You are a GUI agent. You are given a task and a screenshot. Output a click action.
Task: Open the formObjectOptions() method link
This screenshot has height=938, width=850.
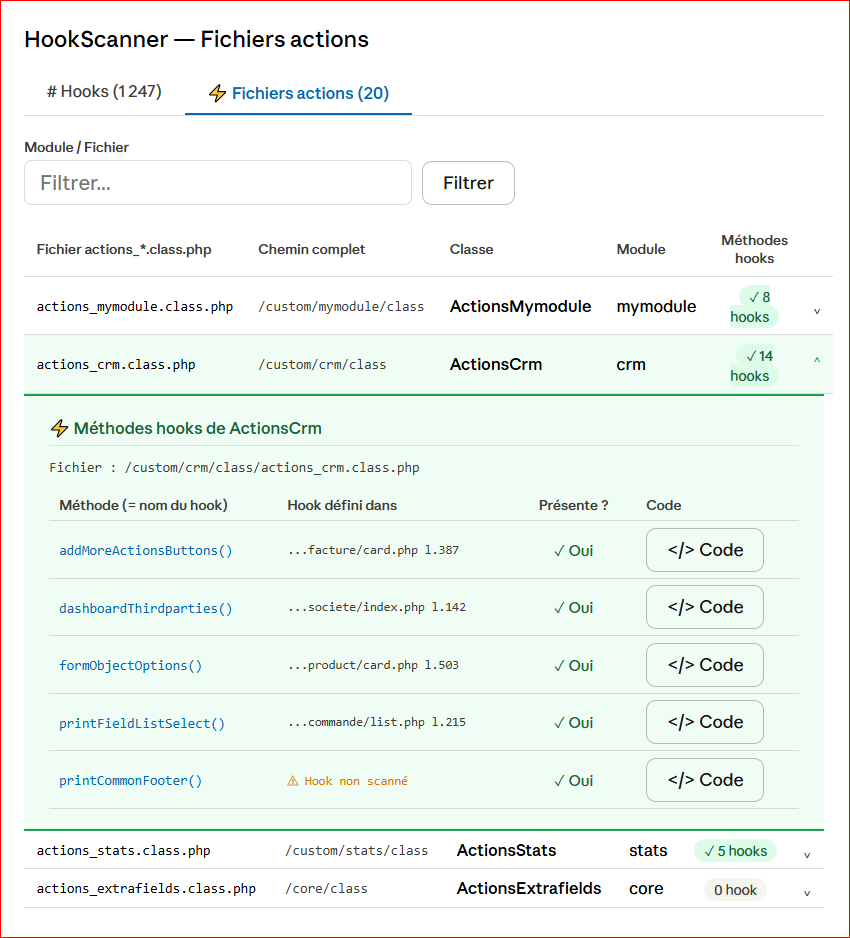pyautogui.click(x=131, y=665)
